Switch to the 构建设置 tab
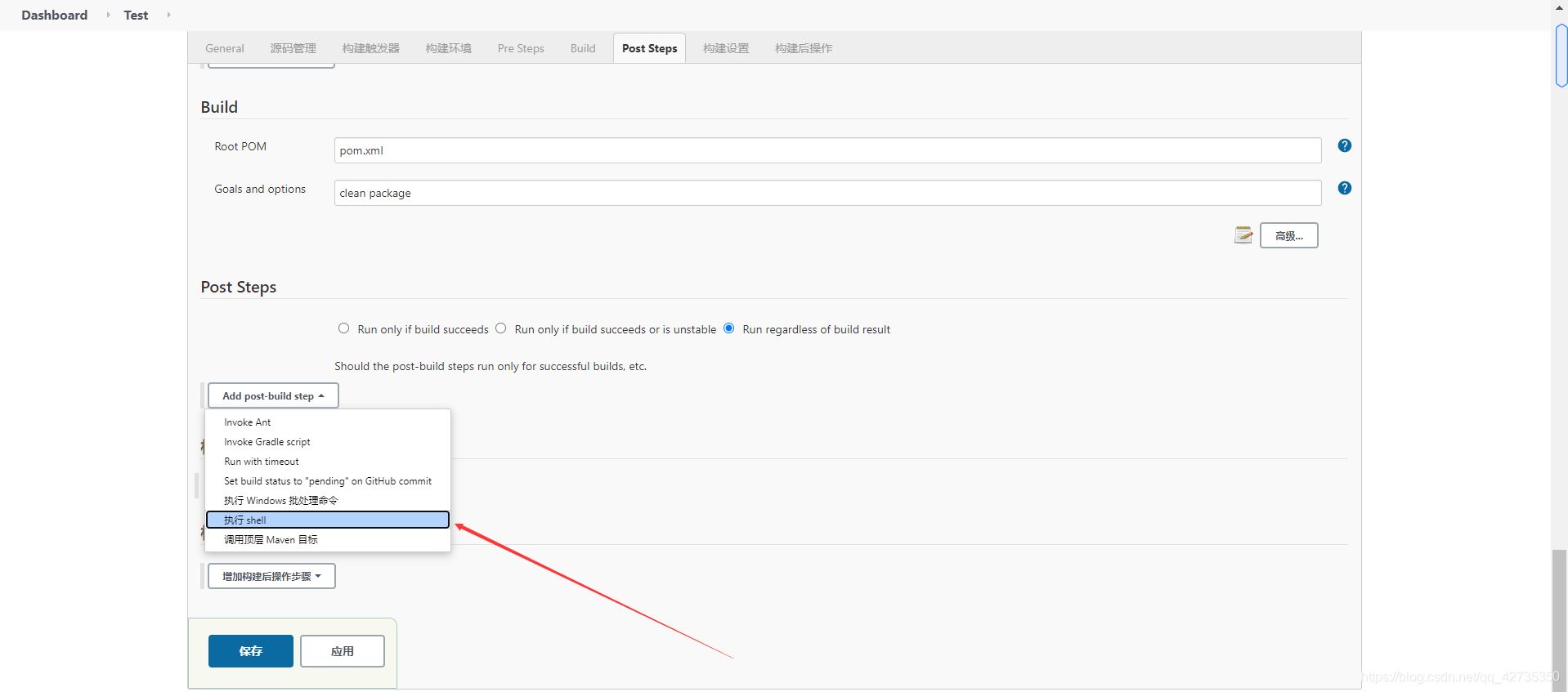Image resolution: width=1568 pixels, height=692 pixels. coord(726,48)
